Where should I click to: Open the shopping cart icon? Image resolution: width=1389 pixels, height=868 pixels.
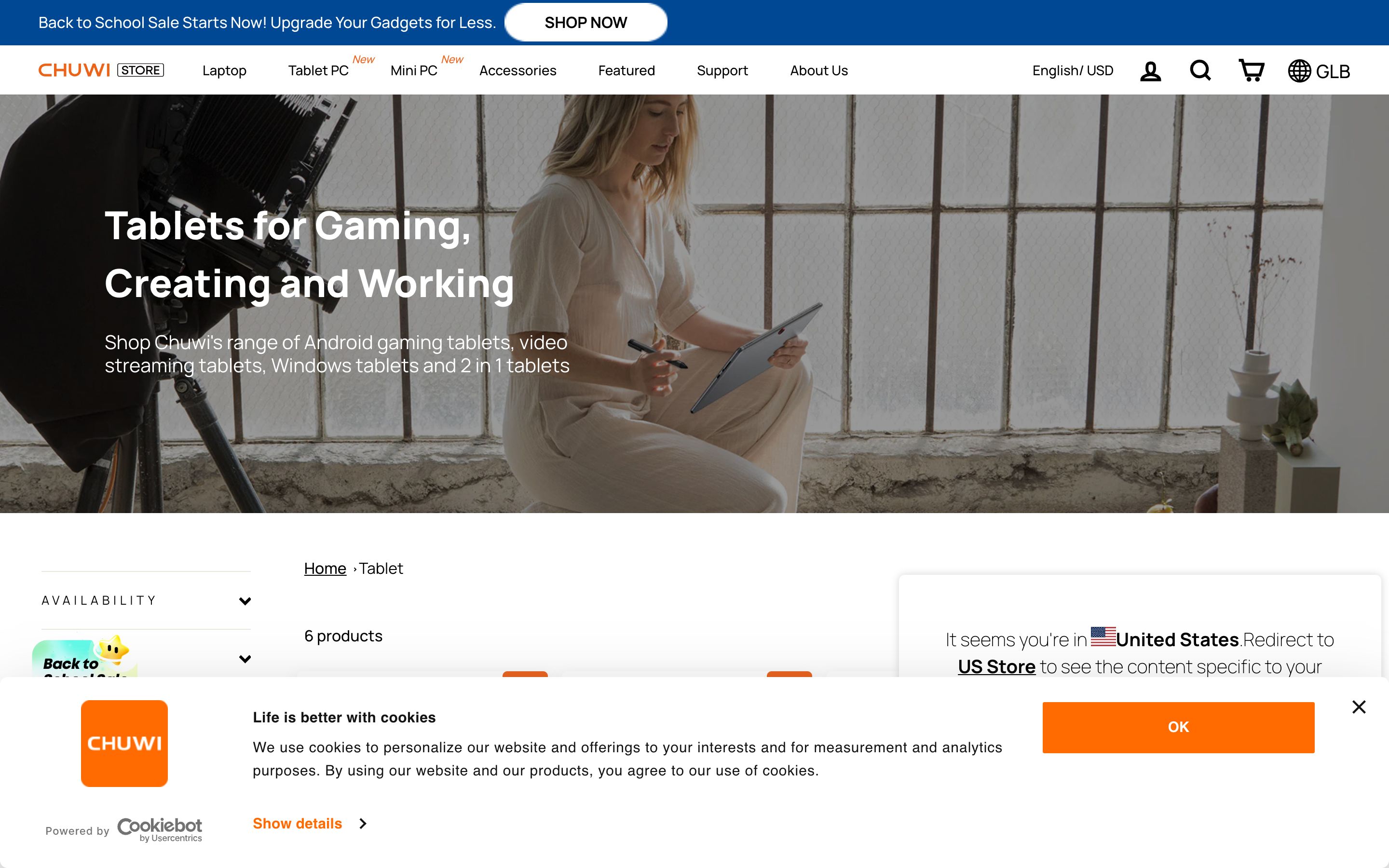click(x=1251, y=70)
